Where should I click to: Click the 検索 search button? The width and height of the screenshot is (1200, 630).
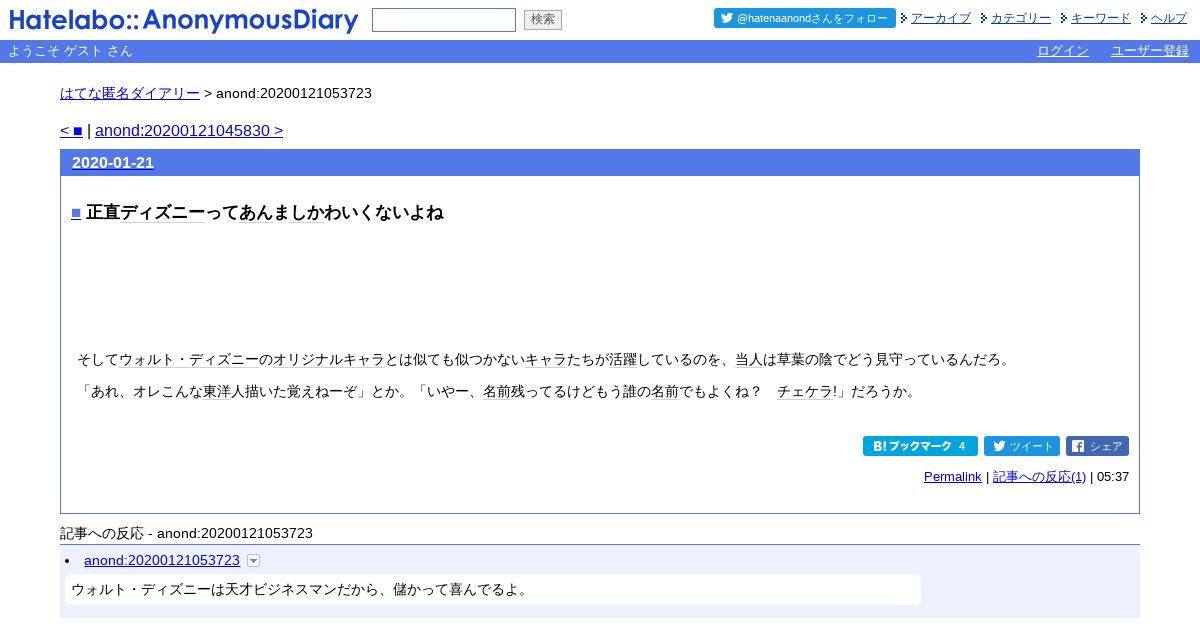[x=543, y=20]
